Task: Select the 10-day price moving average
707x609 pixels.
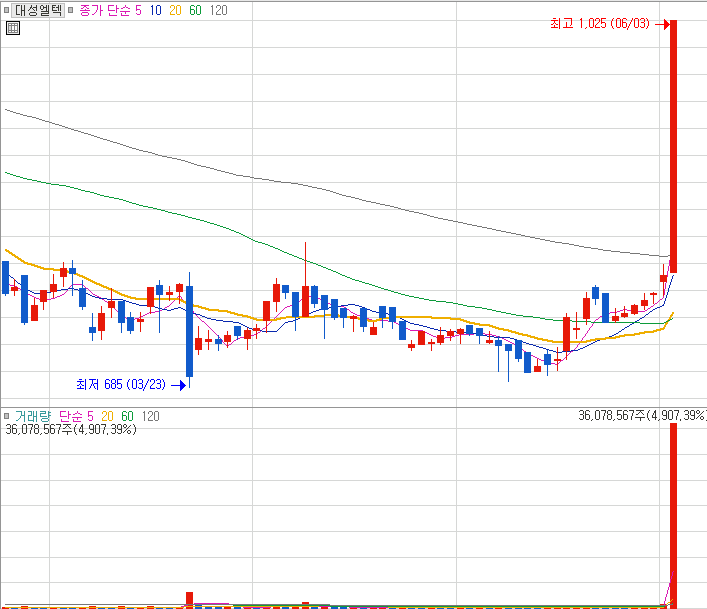Action: coord(156,10)
